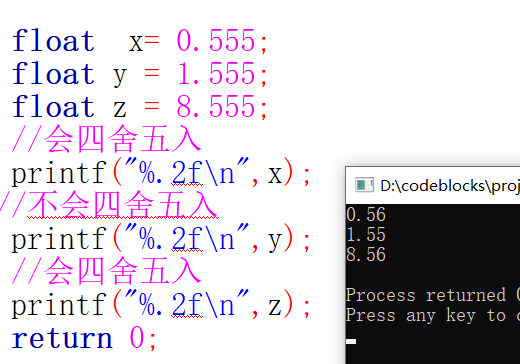Click the code line 'float z = 8.555;'
This screenshot has width=520, height=364.
pyautogui.click(x=140, y=107)
